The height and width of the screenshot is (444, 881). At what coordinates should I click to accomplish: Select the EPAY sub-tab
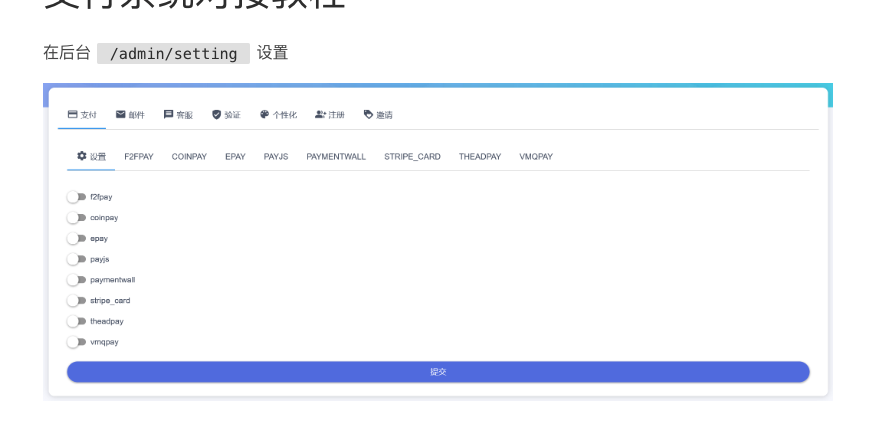(235, 157)
